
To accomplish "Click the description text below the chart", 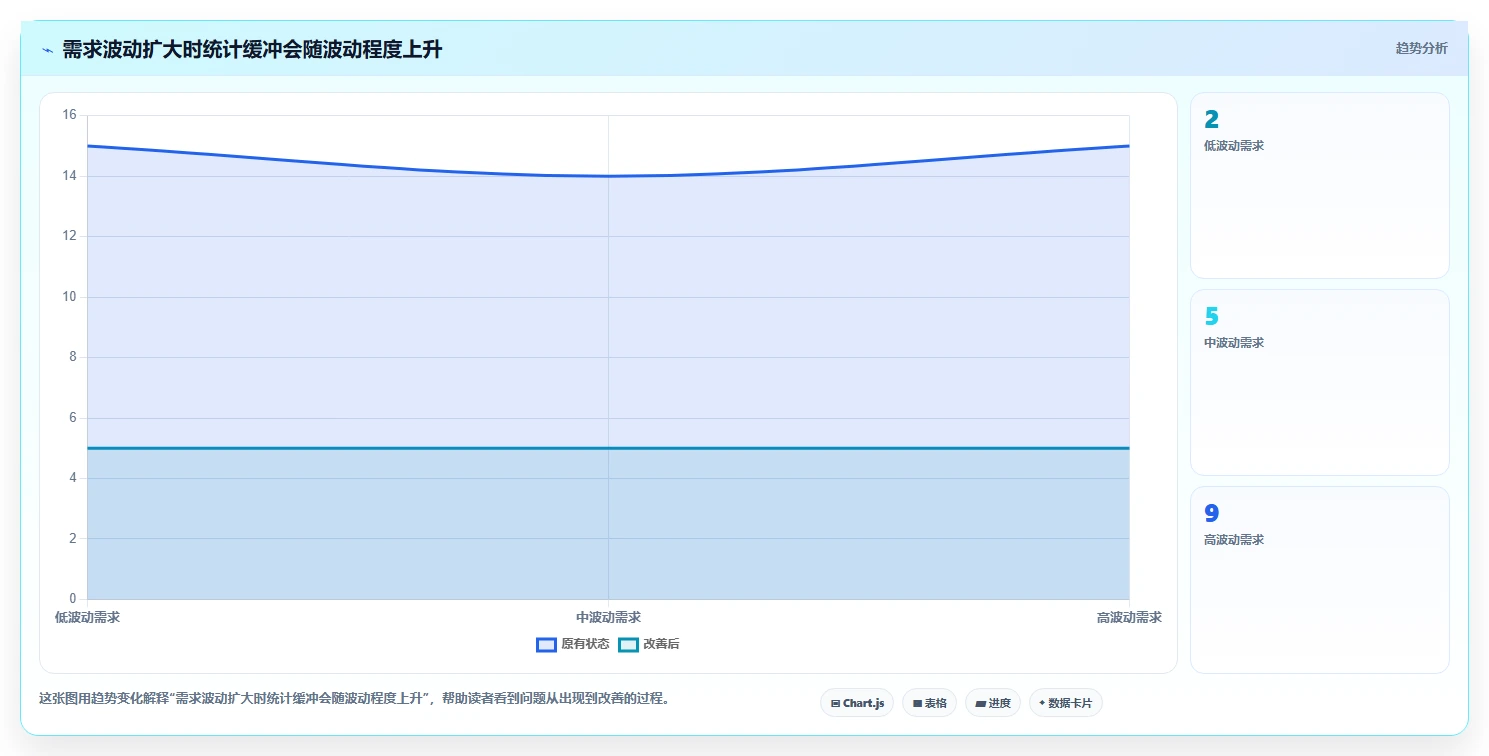I will click(354, 698).
